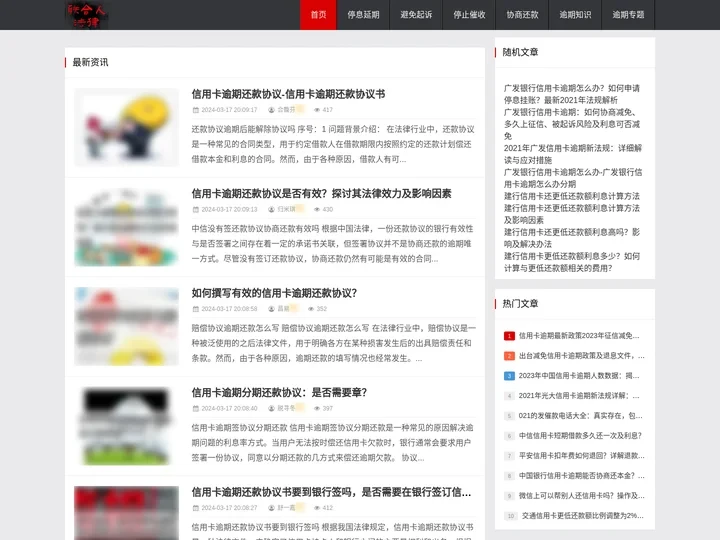Open the 停息延期 navigation tab
The height and width of the screenshot is (540, 720).
click(363, 15)
